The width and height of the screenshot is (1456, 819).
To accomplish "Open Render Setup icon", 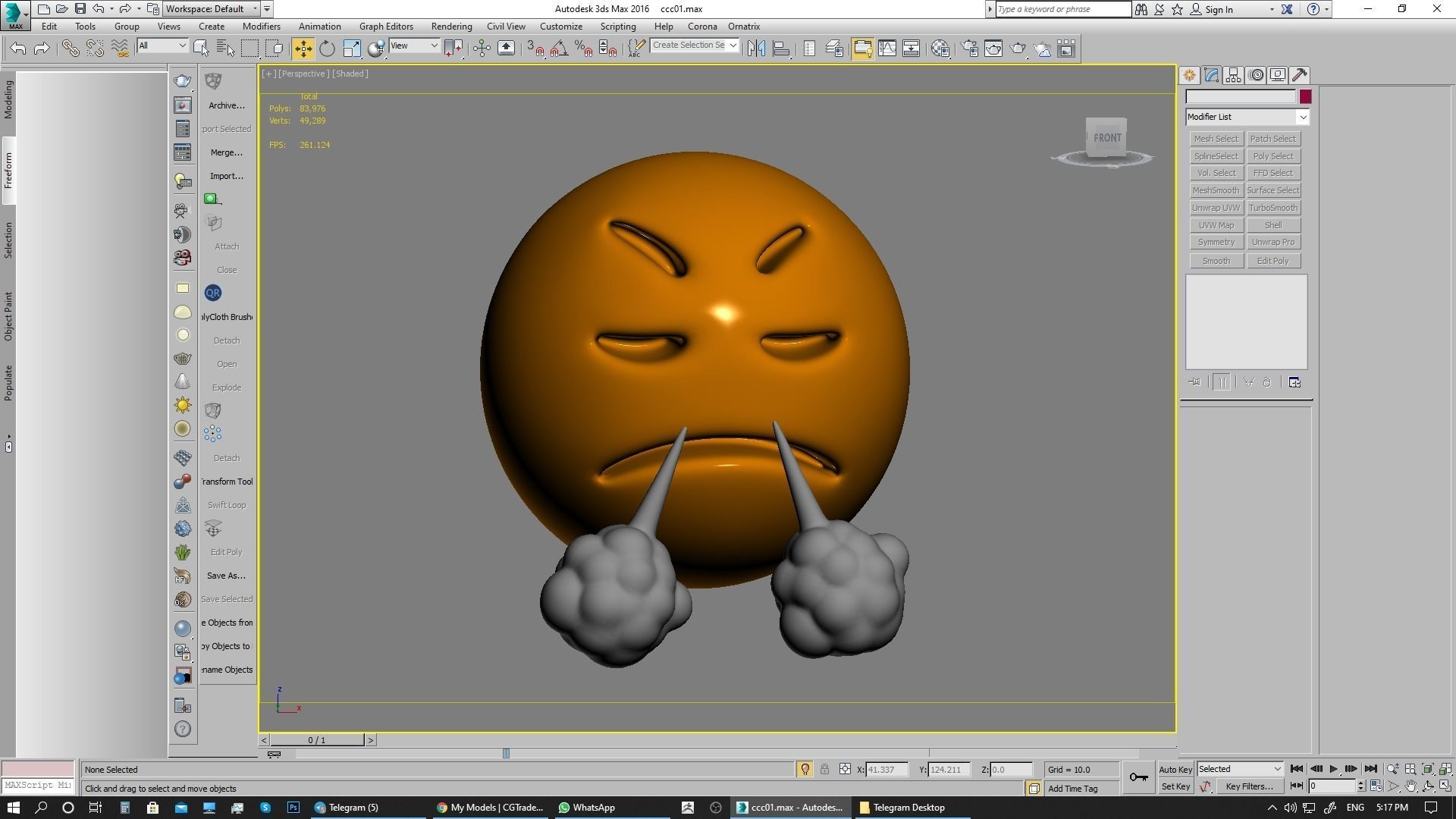I will [x=969, y=49].
